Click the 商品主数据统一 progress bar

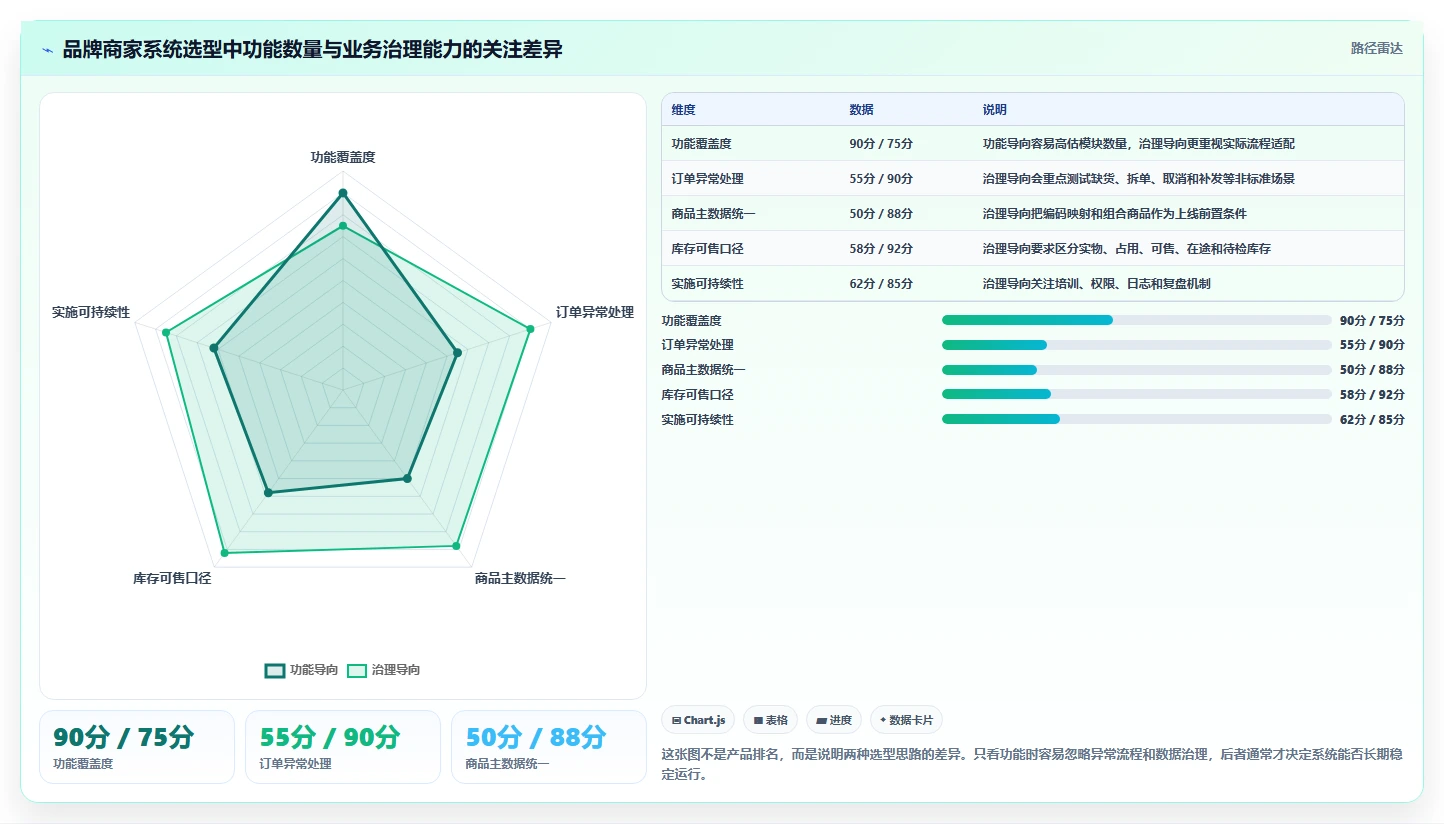[x=1137, y=370]
